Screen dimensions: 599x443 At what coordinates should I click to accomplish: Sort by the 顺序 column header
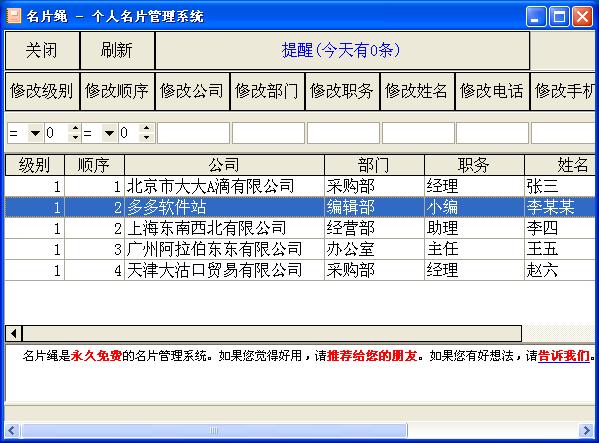coord(94,165)
